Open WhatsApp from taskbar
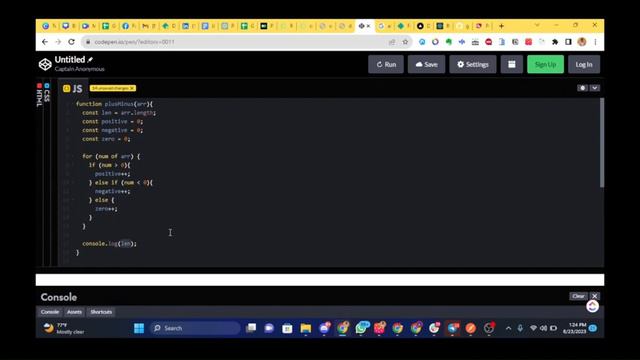 [361, 328]
